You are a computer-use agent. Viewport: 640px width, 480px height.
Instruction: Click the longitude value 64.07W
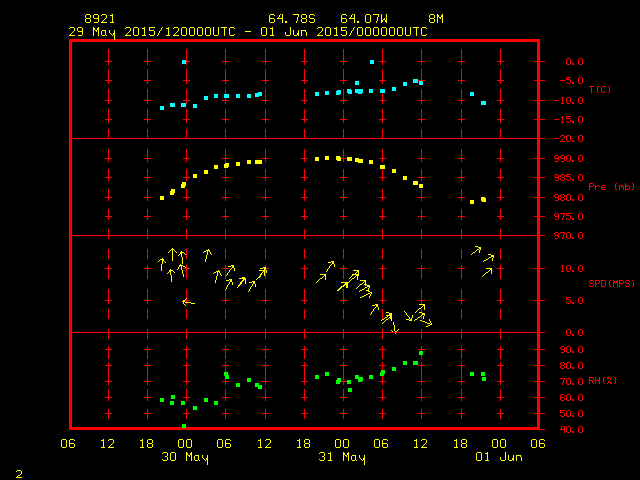point(361,19)
